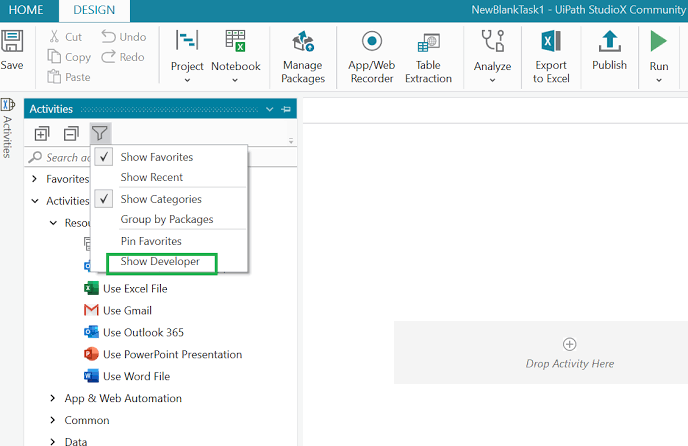The image size is (688, 446).
Task: Open the Notebook ribbon menu
Action: [x=236, y=56]
